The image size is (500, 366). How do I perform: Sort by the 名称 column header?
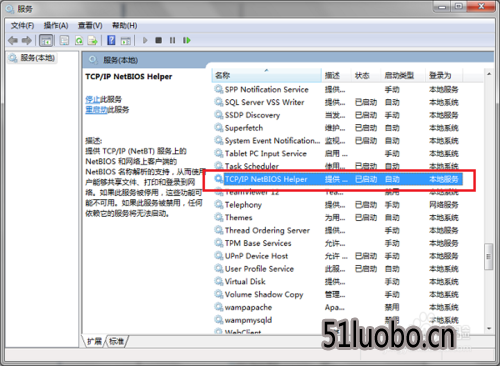point(266,75)
